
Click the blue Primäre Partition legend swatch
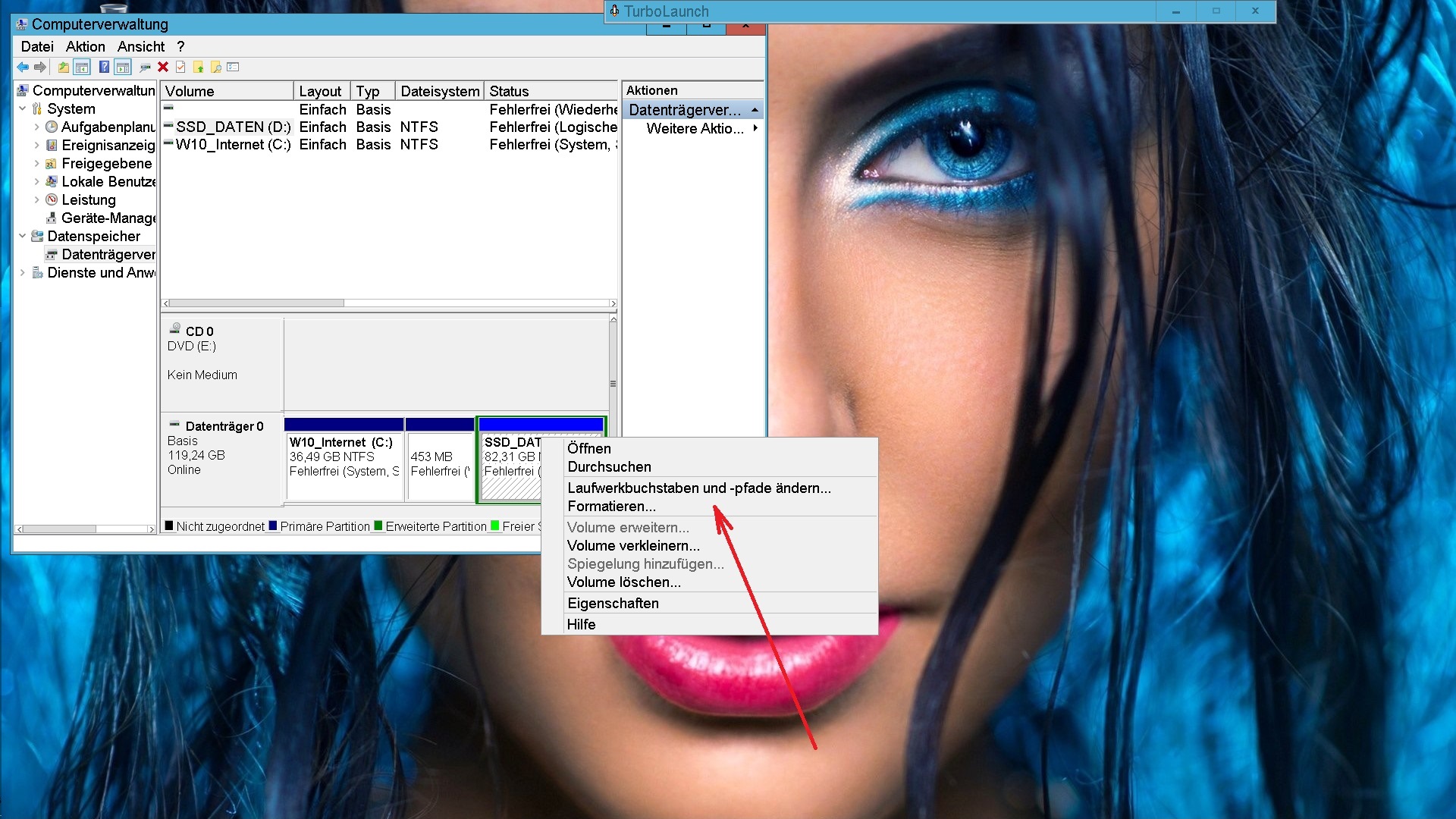[273, 526]
